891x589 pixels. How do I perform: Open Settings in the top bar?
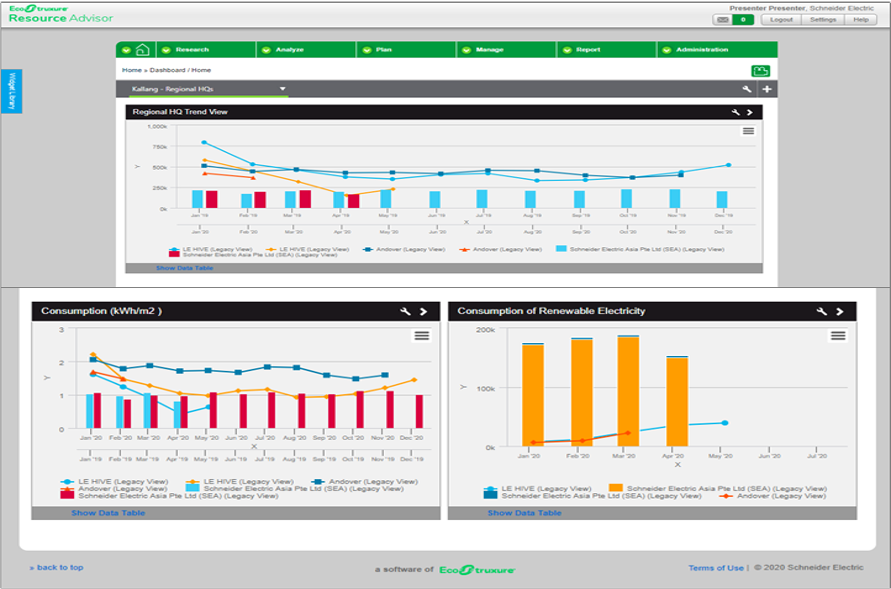click(x=823, y=20)
